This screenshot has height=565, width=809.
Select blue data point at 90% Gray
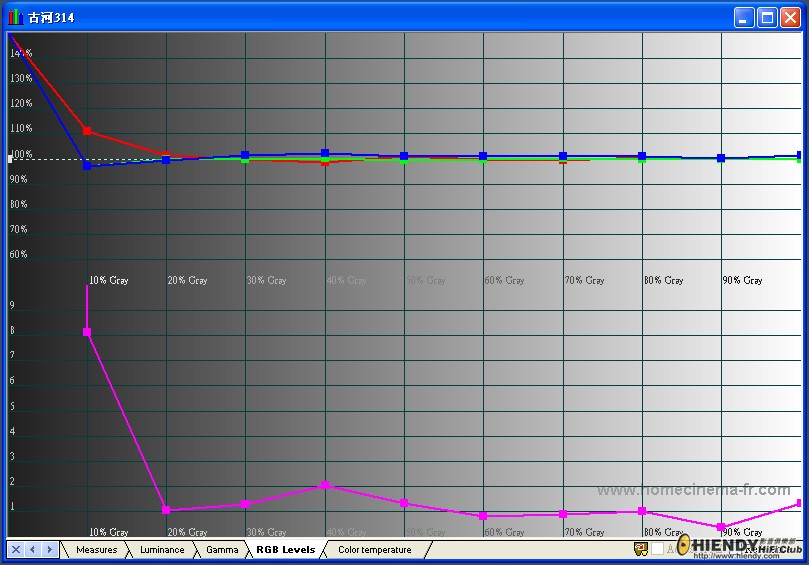[721, 158]
